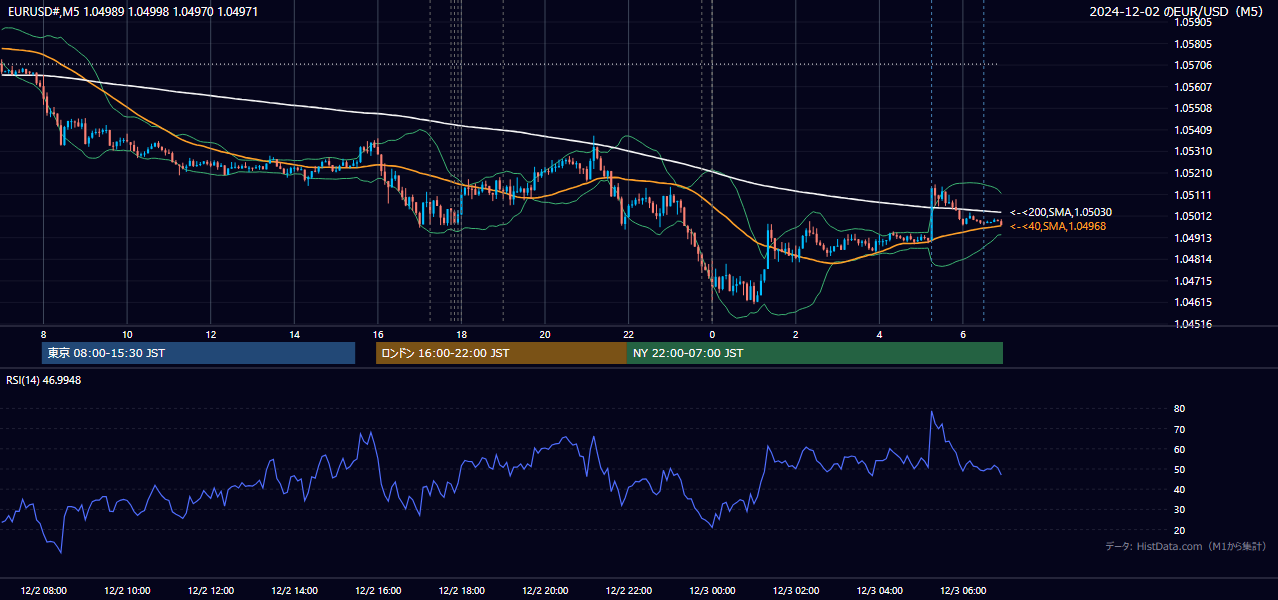Click the 40 SMA label showing 1.04968

pyautogui.click(x=1058, y=226)
